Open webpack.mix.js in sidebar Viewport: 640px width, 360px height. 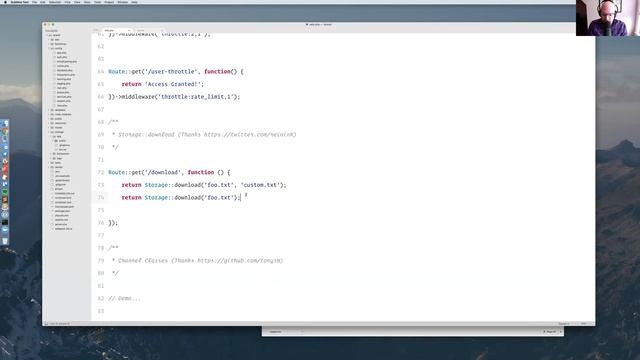(63, 229)
